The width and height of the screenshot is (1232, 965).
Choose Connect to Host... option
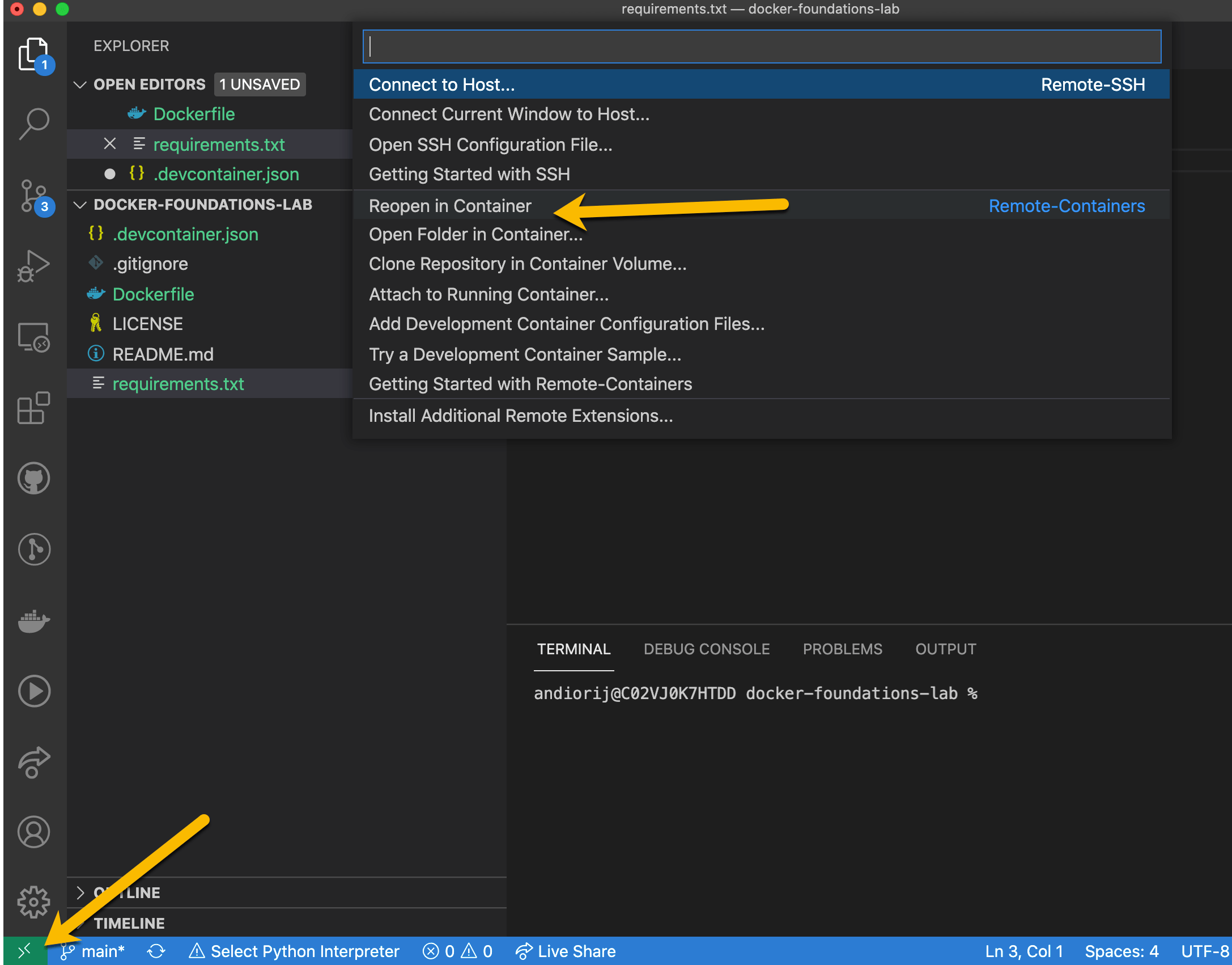pos(762,84)
